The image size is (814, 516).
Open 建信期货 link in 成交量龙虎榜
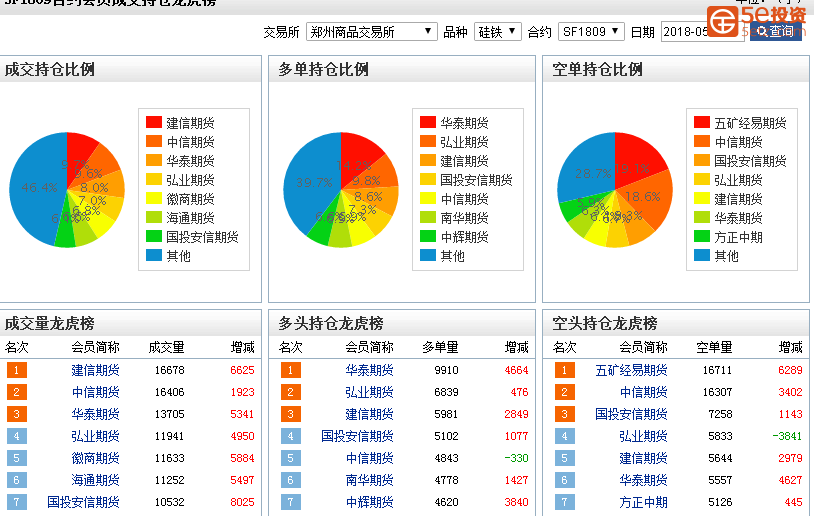(x=96, y=370)
